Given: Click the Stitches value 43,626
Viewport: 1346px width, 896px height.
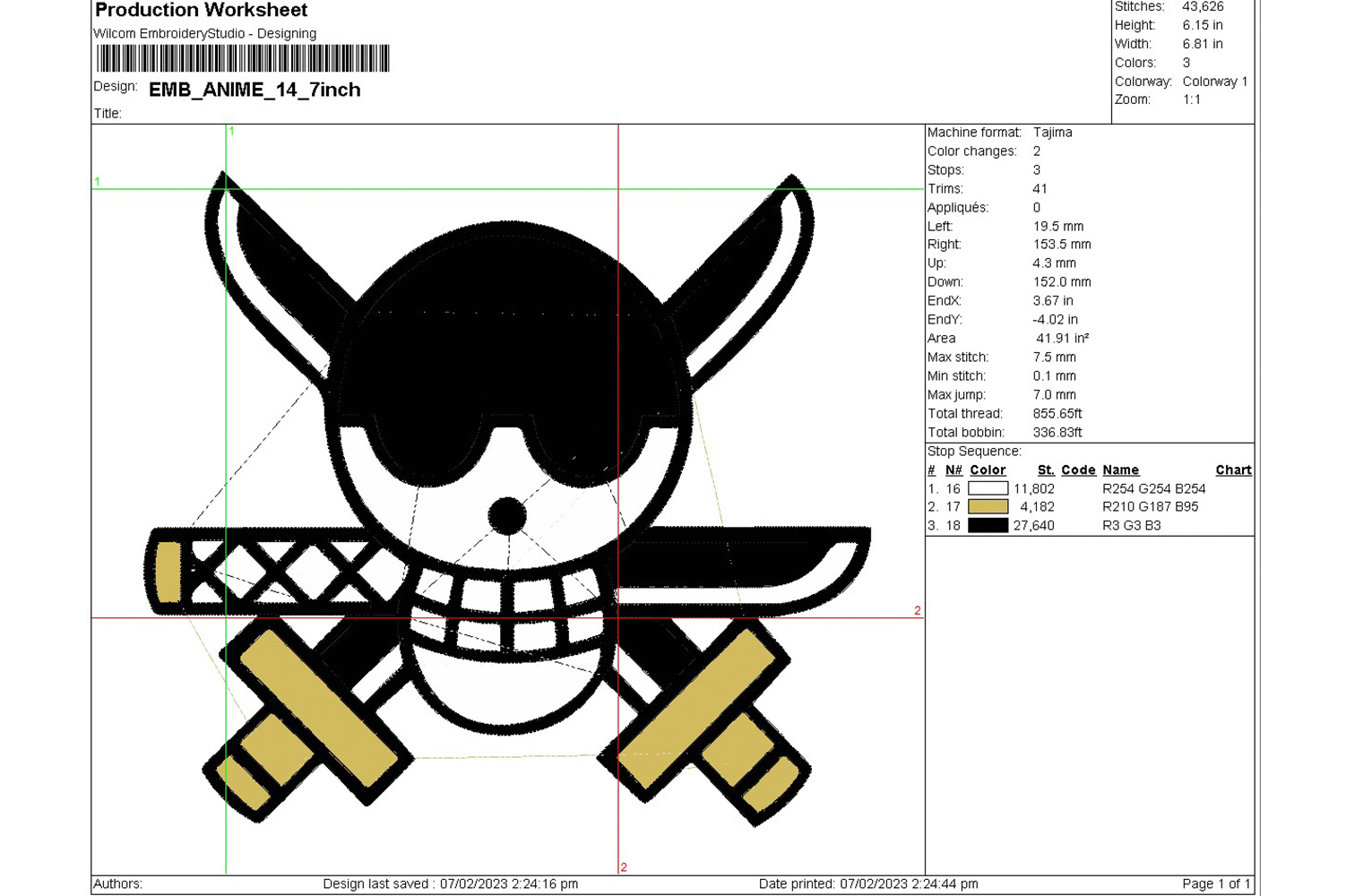Looking at the screenshot, I should click(x=1203, y=6).
